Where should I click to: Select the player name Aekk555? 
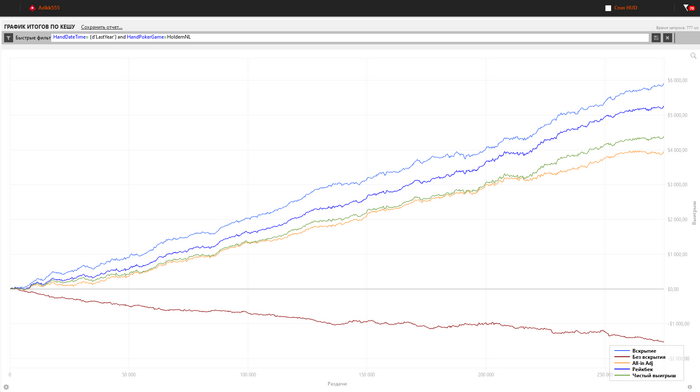click(x=49, y=8)
